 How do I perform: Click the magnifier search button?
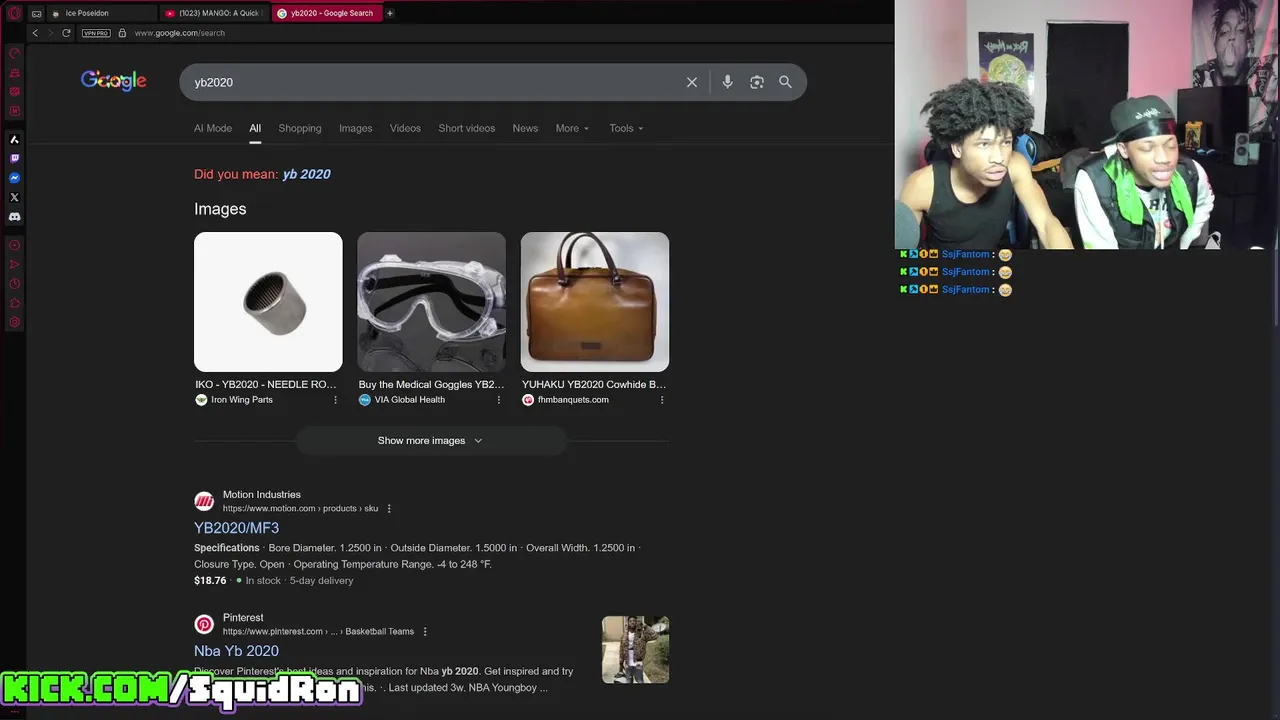click(x=785, y=82)
